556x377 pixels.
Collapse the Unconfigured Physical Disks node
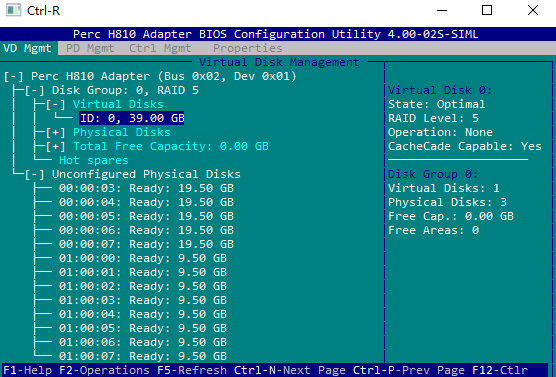pyautogui.click(x=34, y=174)
